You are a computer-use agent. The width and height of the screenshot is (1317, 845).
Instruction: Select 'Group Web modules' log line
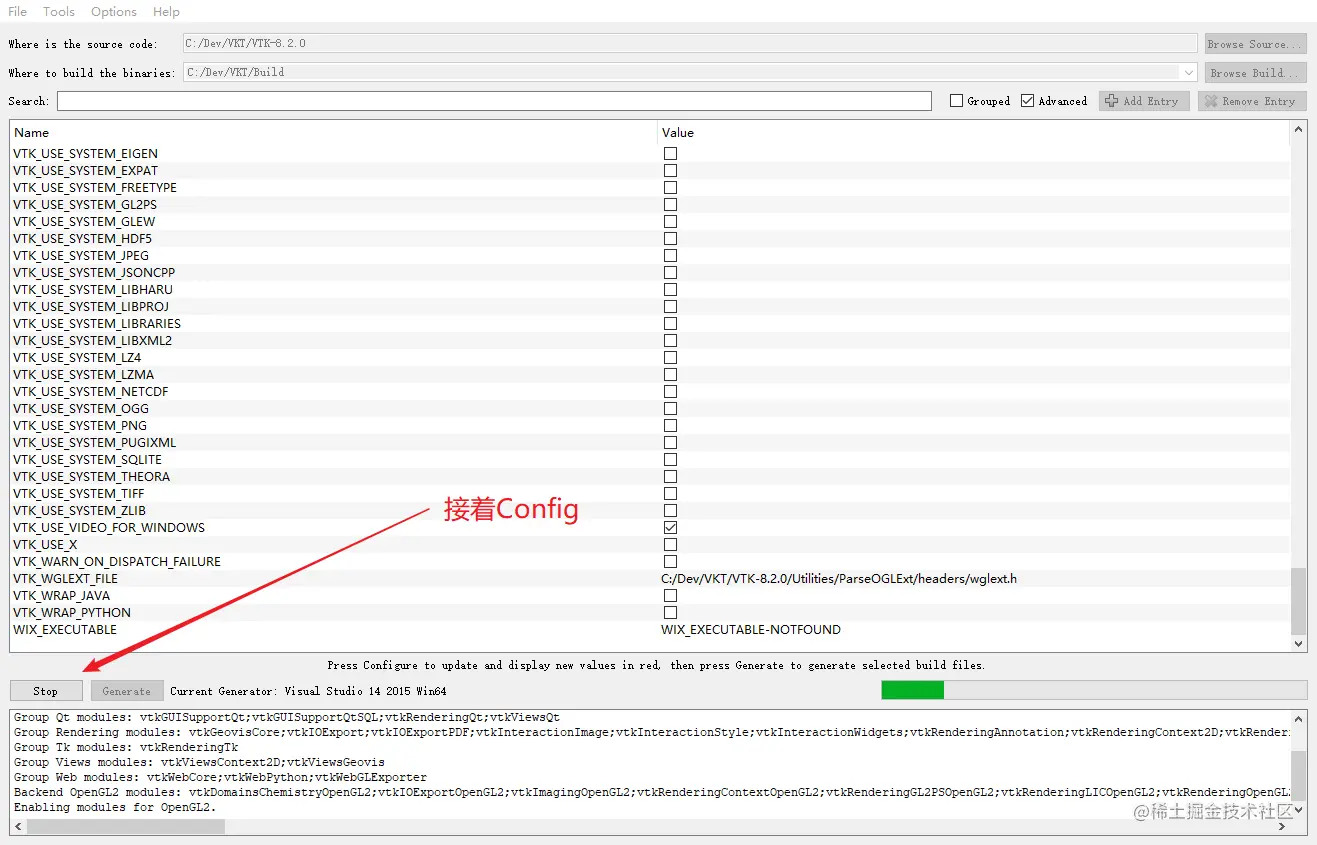[220, 777]
